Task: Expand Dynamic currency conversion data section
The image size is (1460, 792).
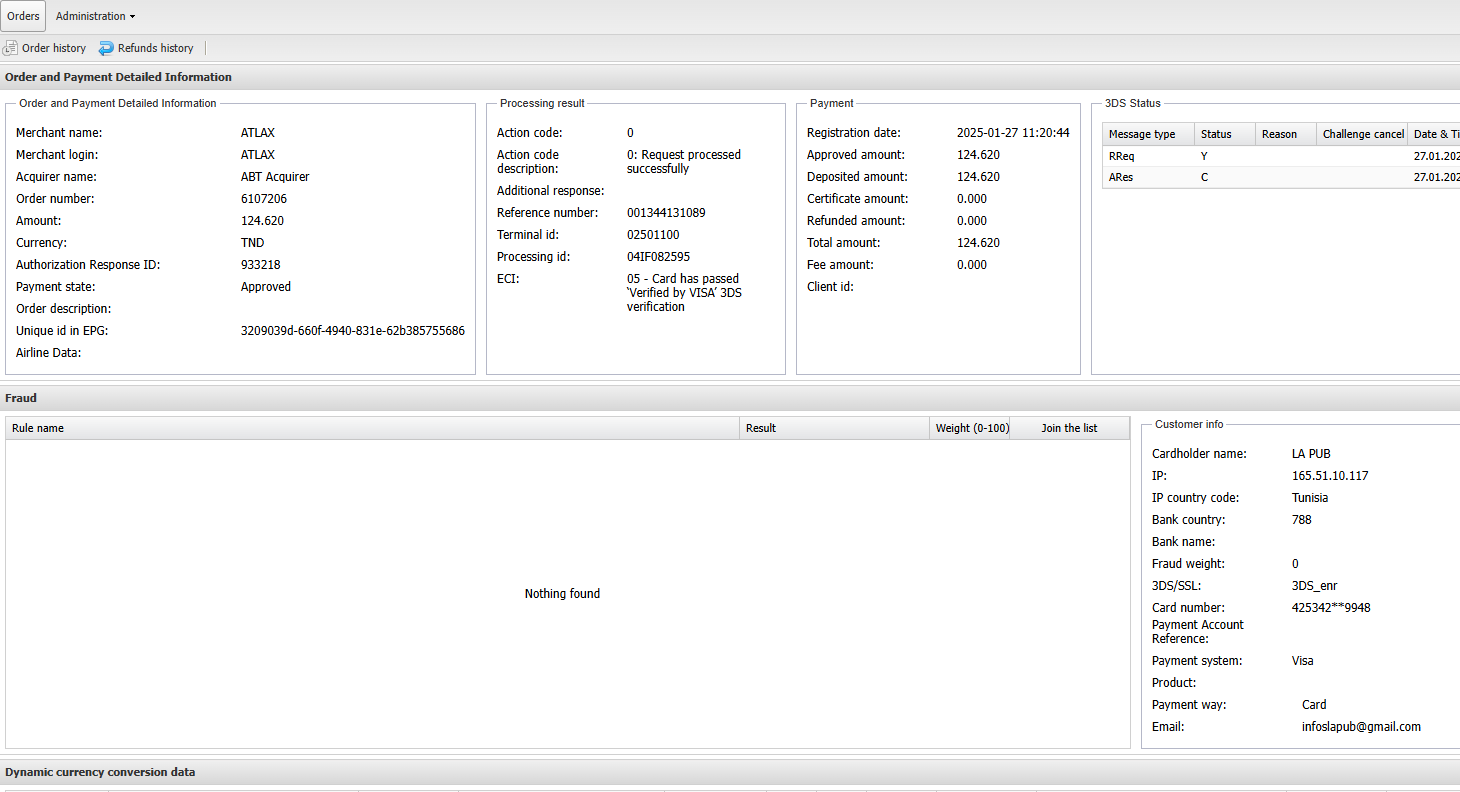Action: click(x=100, y=772)
